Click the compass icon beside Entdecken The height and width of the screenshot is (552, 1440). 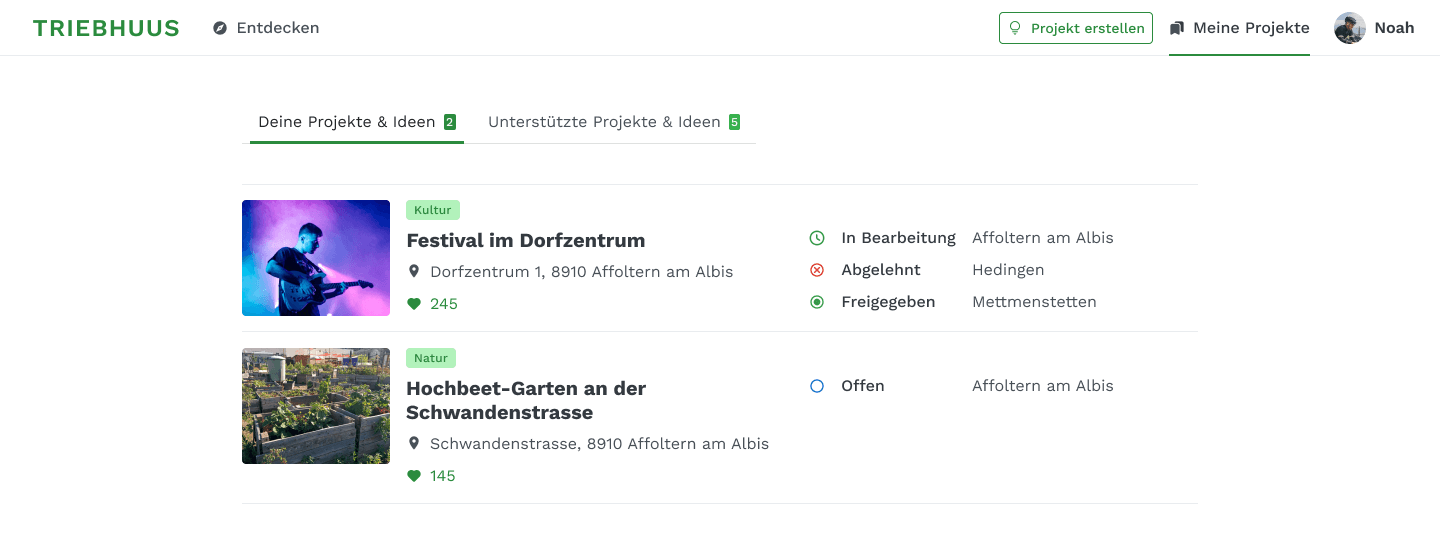[x=220, y=28]
